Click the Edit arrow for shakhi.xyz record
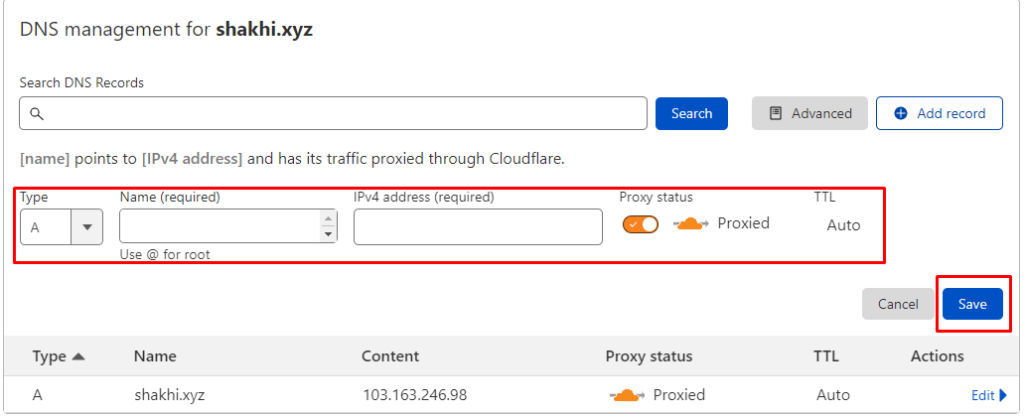1024x420 pixels. pos(1003,395)
